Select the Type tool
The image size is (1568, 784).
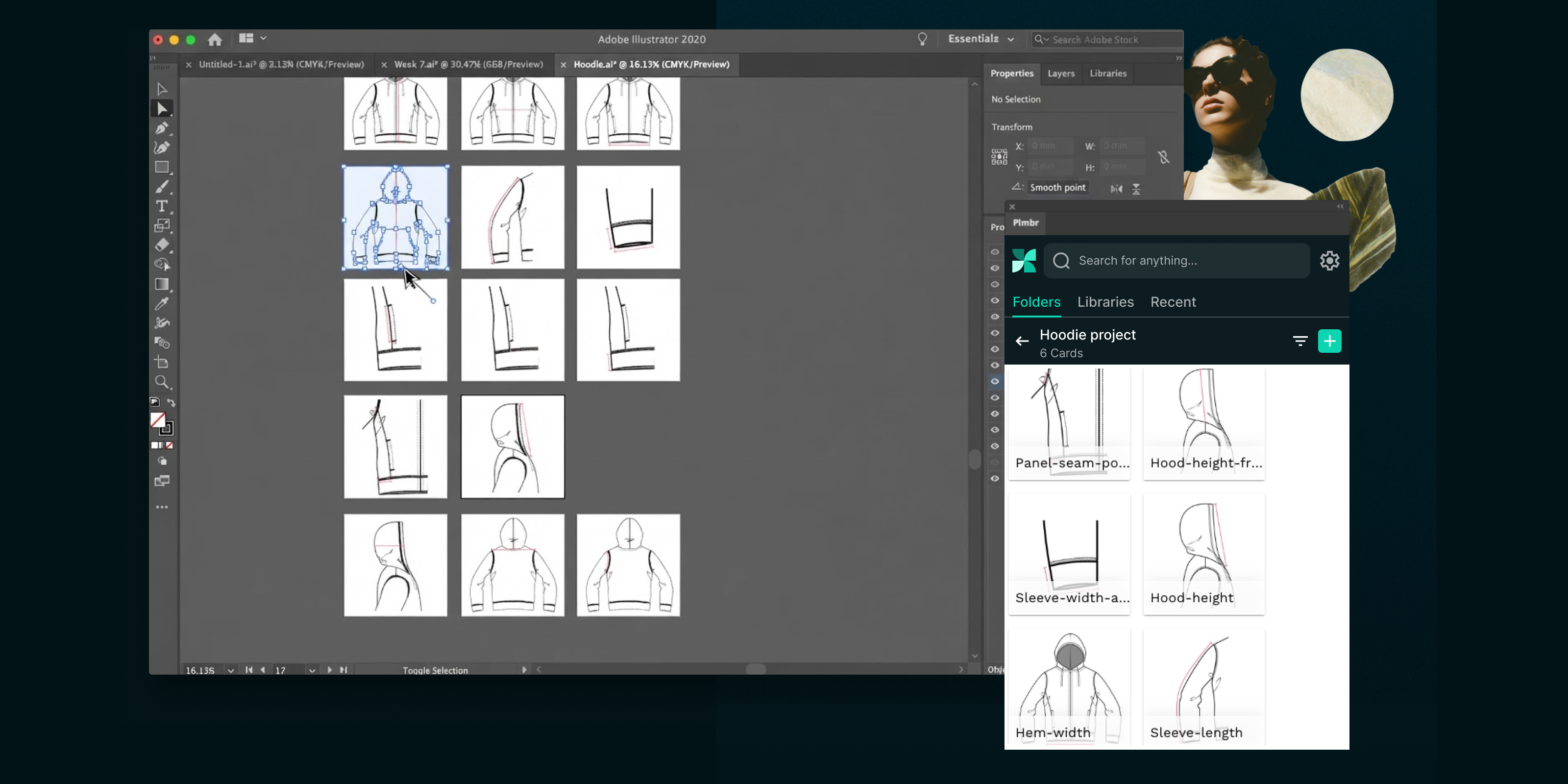pyautogui.click(x=162, y=206)
